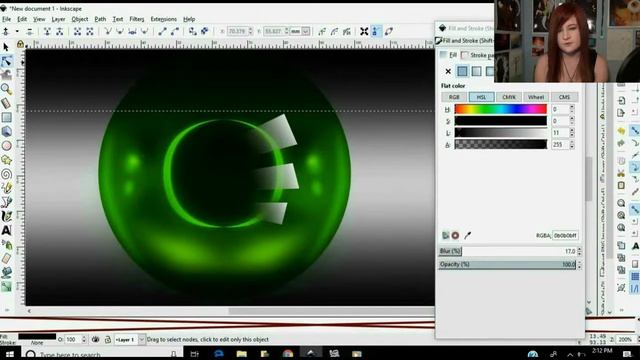
Task: Choose No paint X option
Action: 448,71
